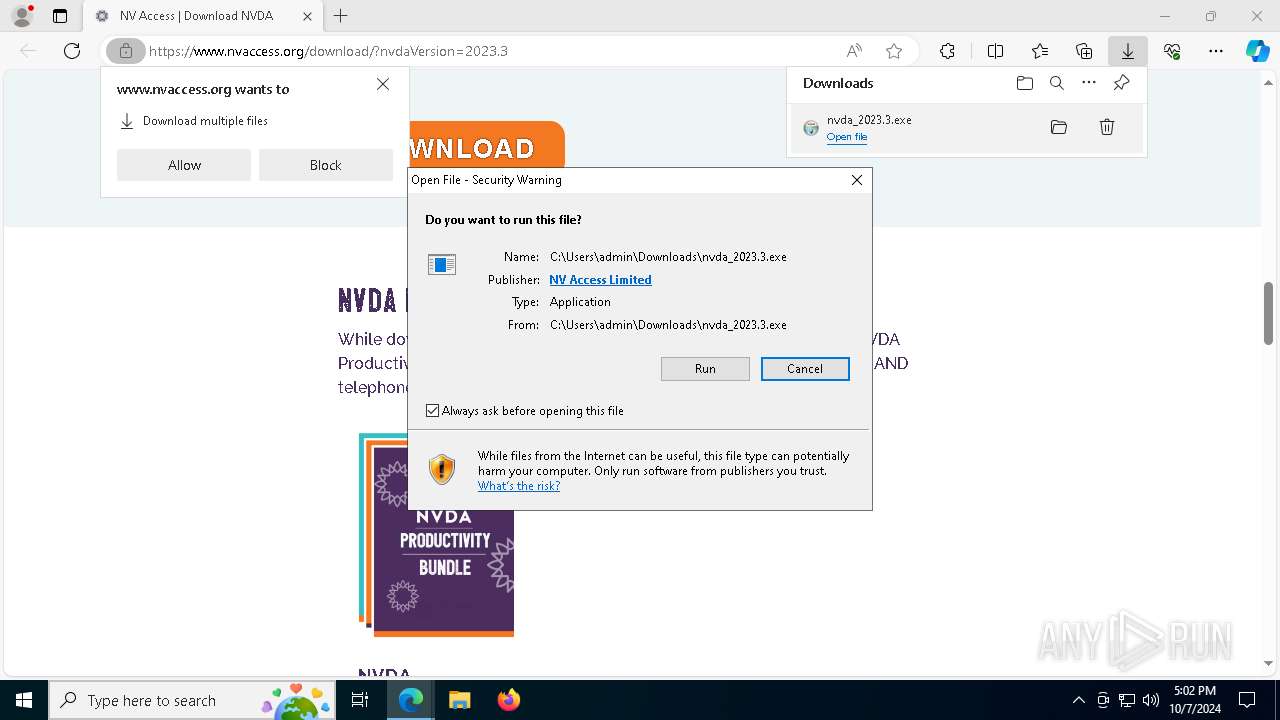The width and height of the screenshot is (1280, 720).
Task: Open Edge Settings and more menu
Action: tap(1216, 51)
